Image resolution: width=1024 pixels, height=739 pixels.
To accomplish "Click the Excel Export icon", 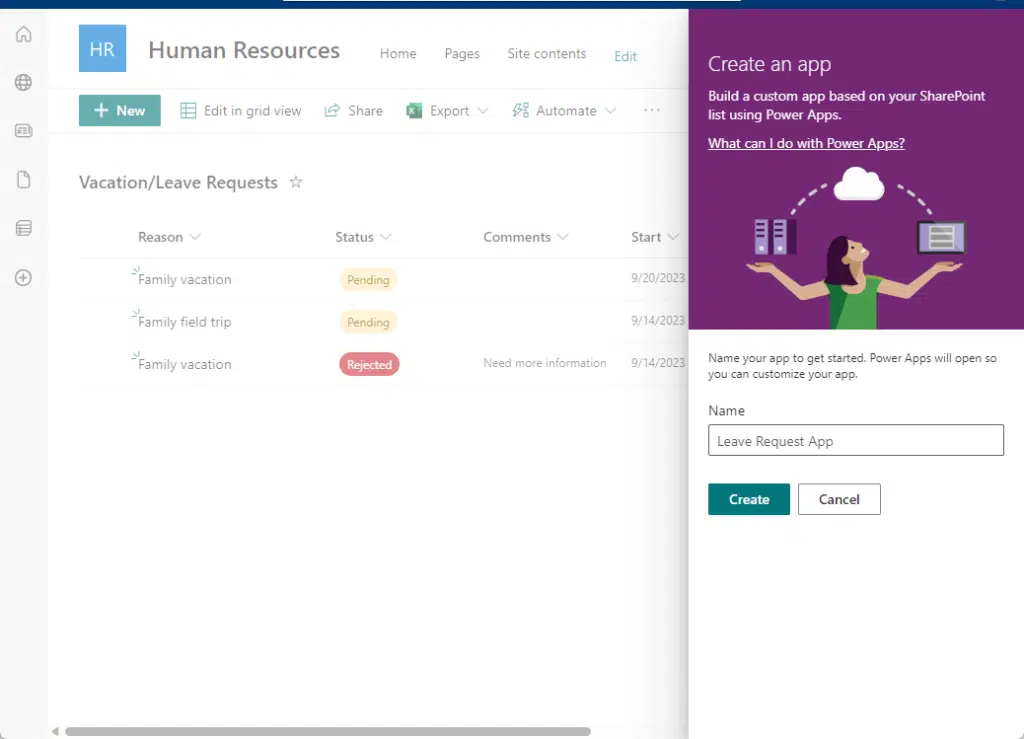I will point(414,110).
